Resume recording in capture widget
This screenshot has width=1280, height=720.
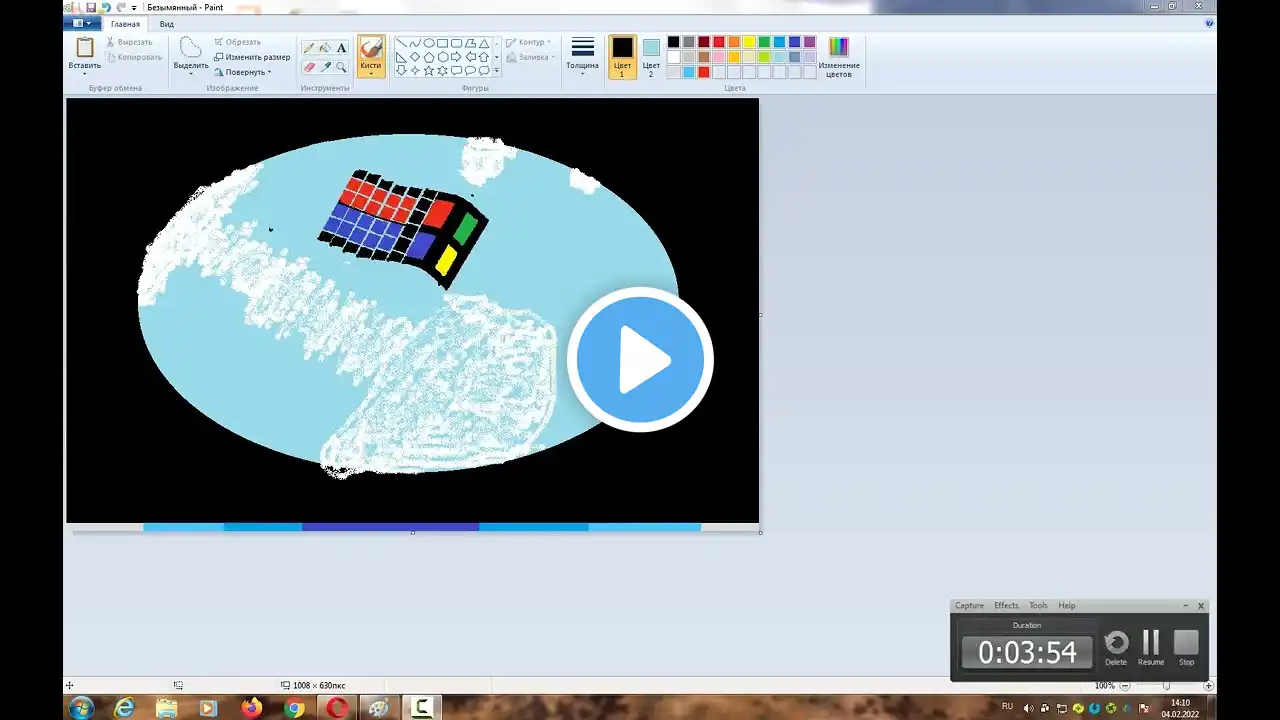pos(1151,647)
